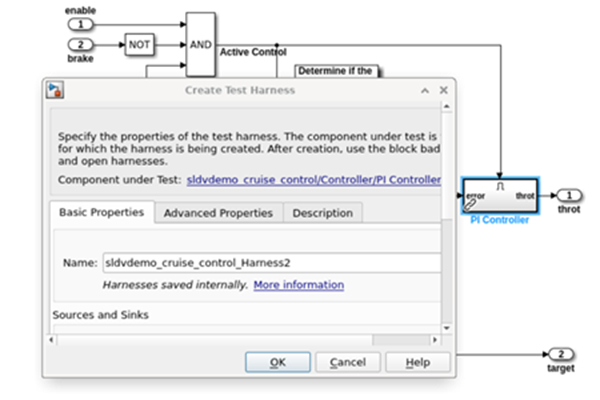600x400 pixels.
Task: Click into the harness Name field
Action: point(270,263)
